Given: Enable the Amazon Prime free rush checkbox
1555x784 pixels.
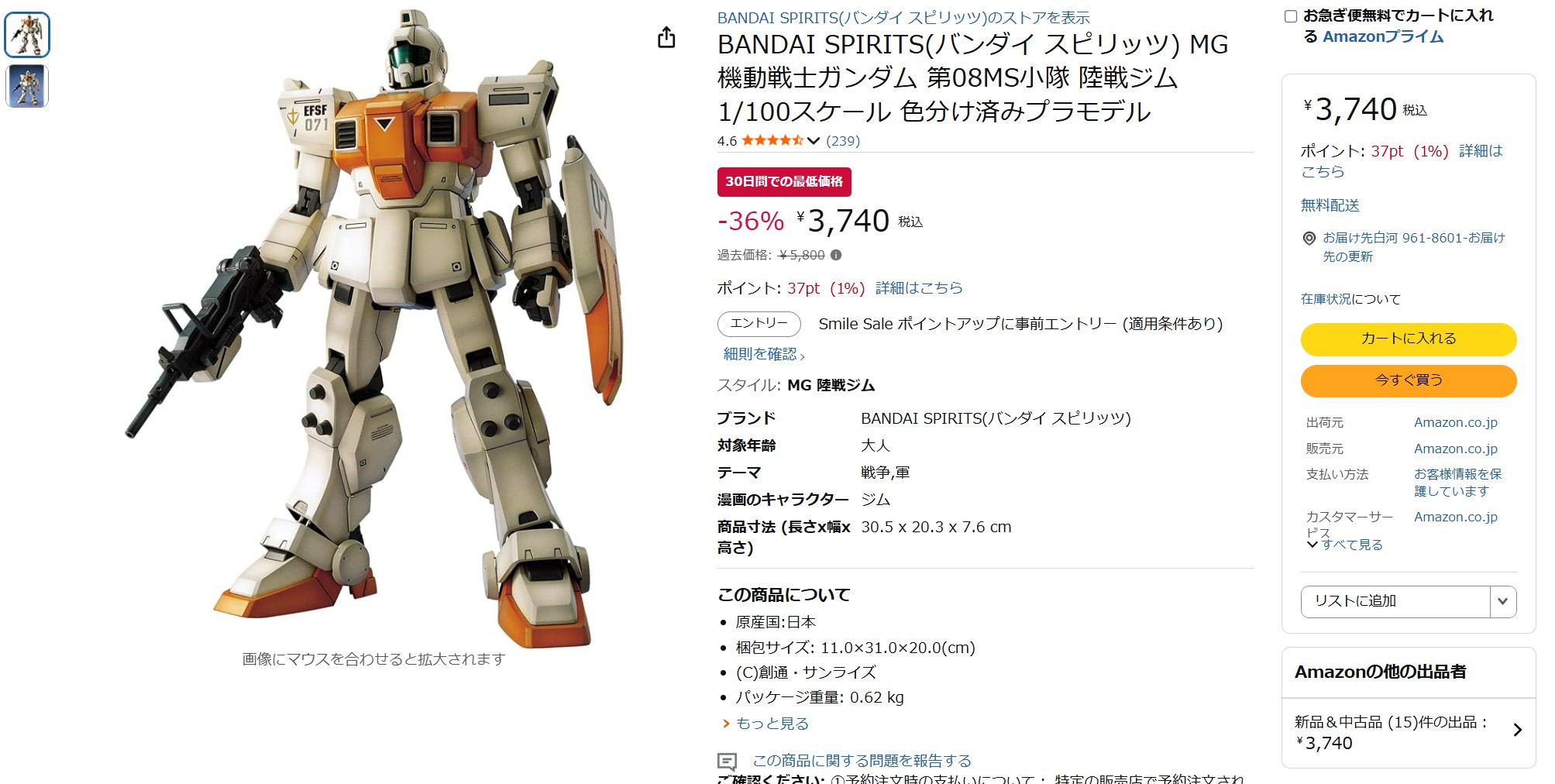Looking at the screenshot, I should 1291,16.
